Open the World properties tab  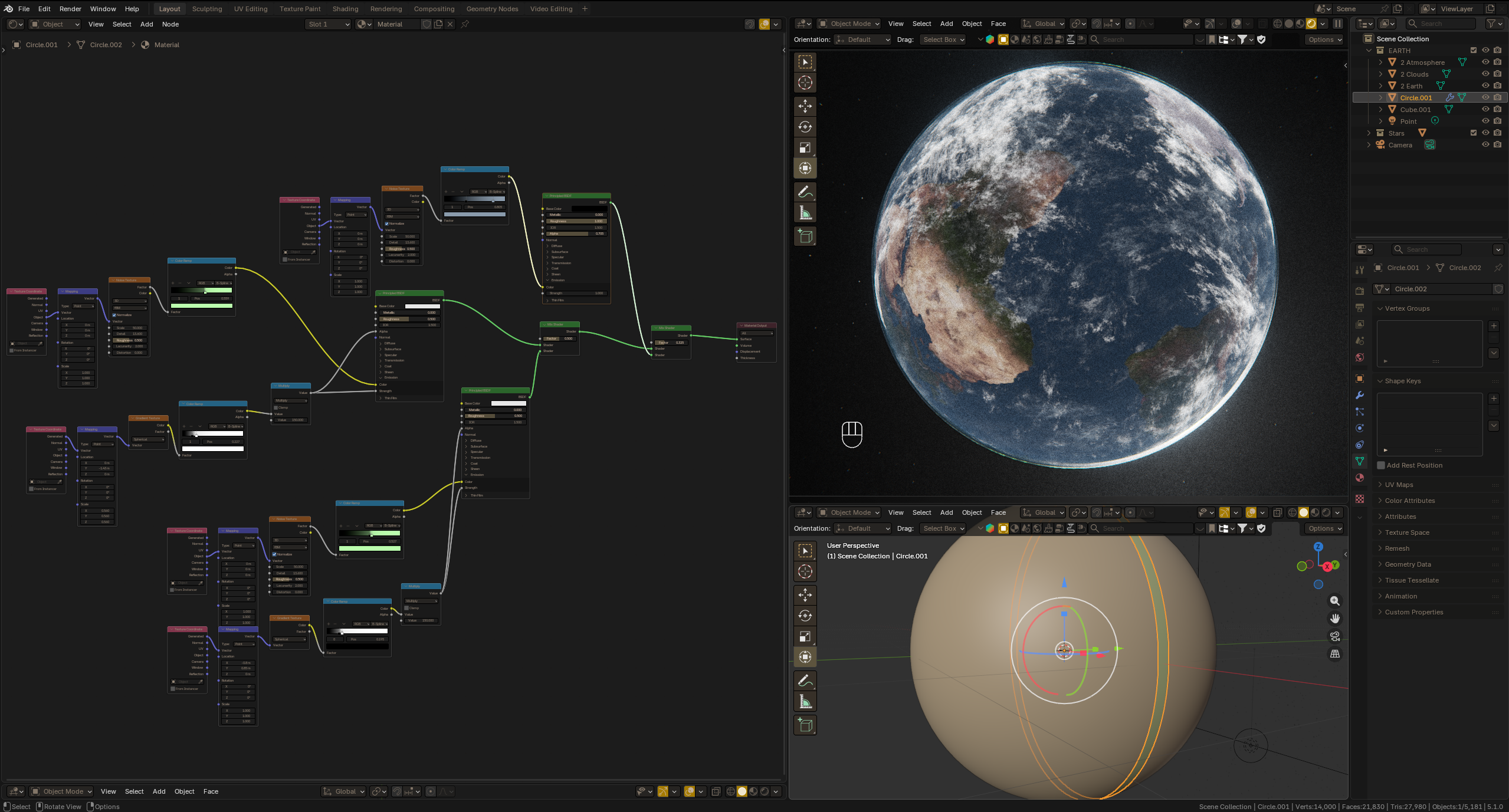coord(1360,357)
